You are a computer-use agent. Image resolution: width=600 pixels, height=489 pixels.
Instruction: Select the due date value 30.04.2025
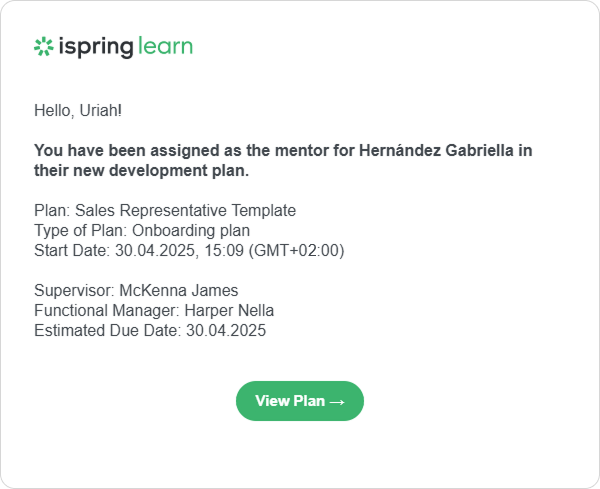coord(226,331)
